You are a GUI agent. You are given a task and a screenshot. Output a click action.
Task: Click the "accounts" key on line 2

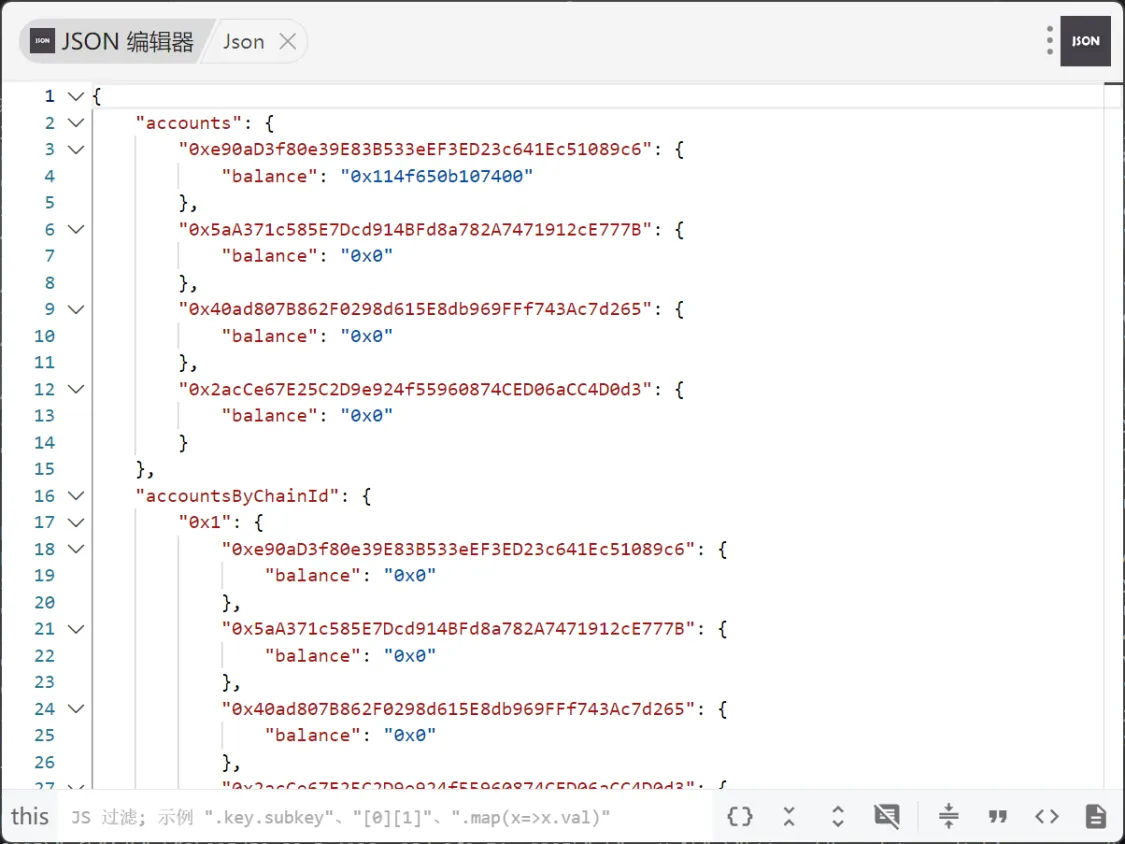(188, 123)
